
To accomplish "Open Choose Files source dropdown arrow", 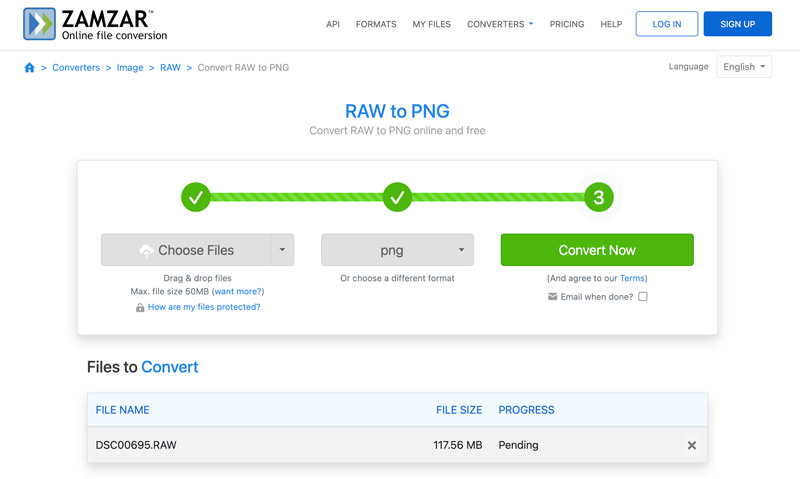I will coord(282,250).
